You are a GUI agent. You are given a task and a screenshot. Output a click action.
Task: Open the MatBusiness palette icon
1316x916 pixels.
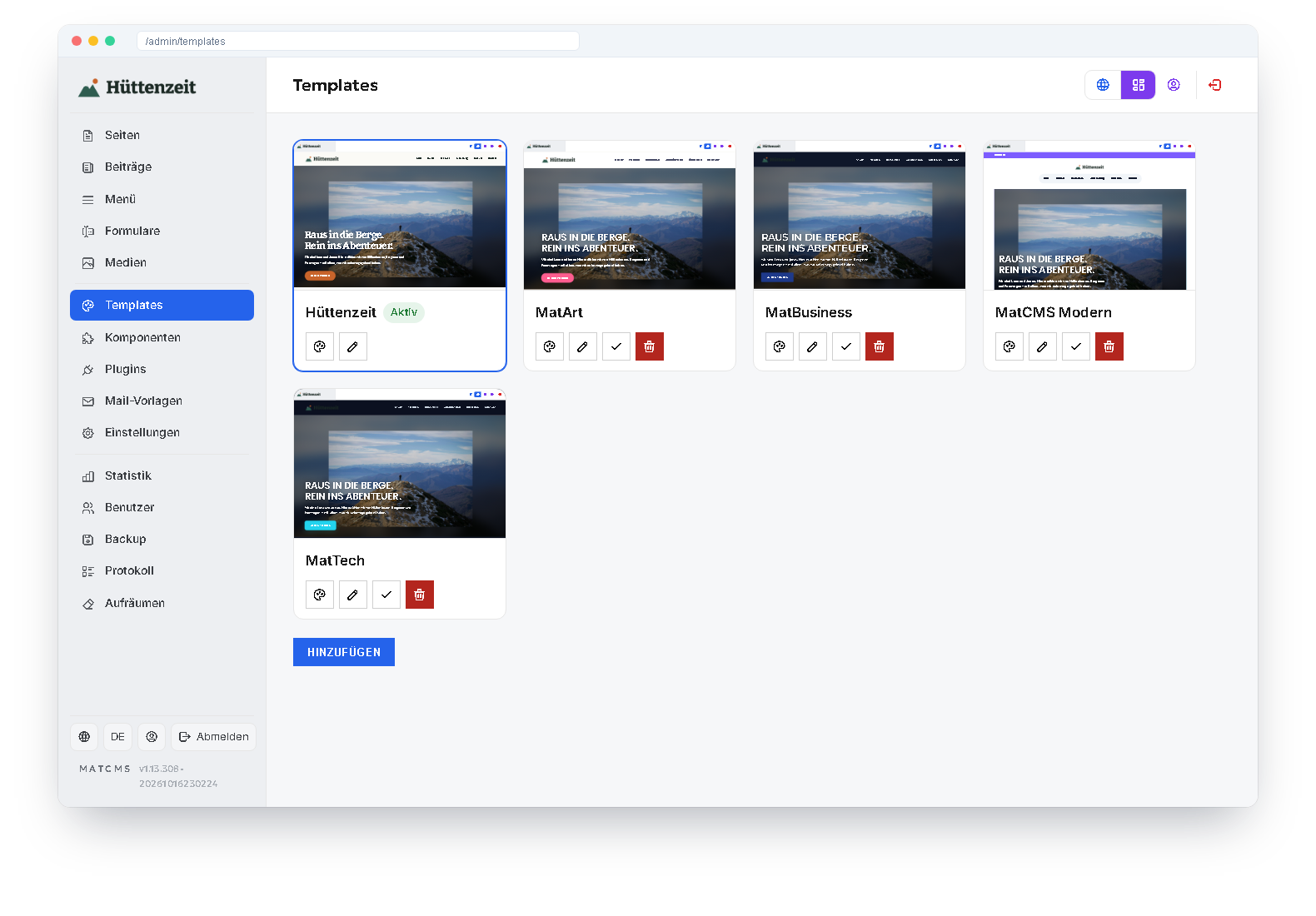tap(780, 346)
